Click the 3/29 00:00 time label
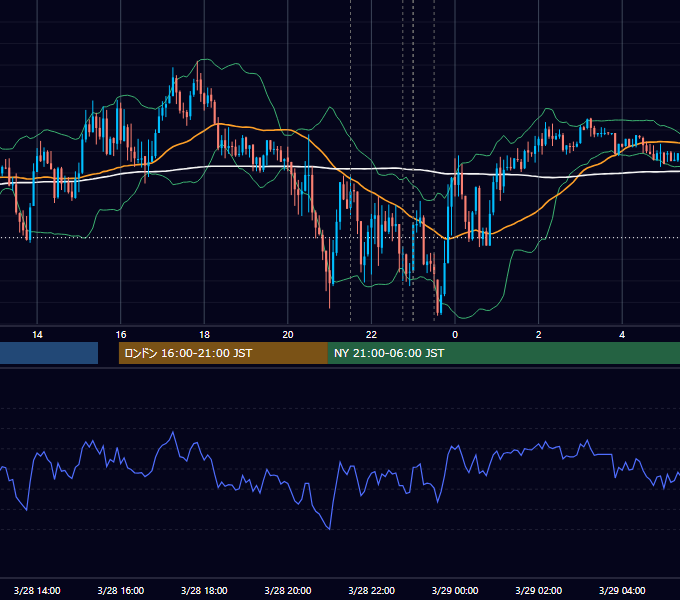This screenshot has height=600, width=680. [455, 590]
